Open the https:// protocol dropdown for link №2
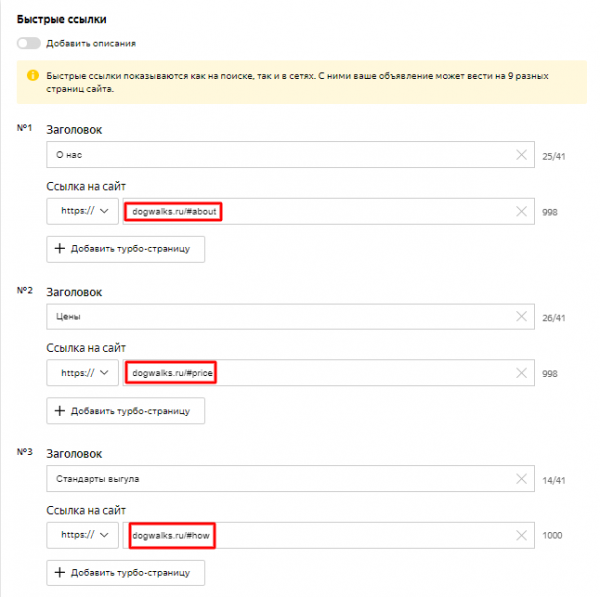The height and width of the screenshot is (597, 600). point(83,373)
